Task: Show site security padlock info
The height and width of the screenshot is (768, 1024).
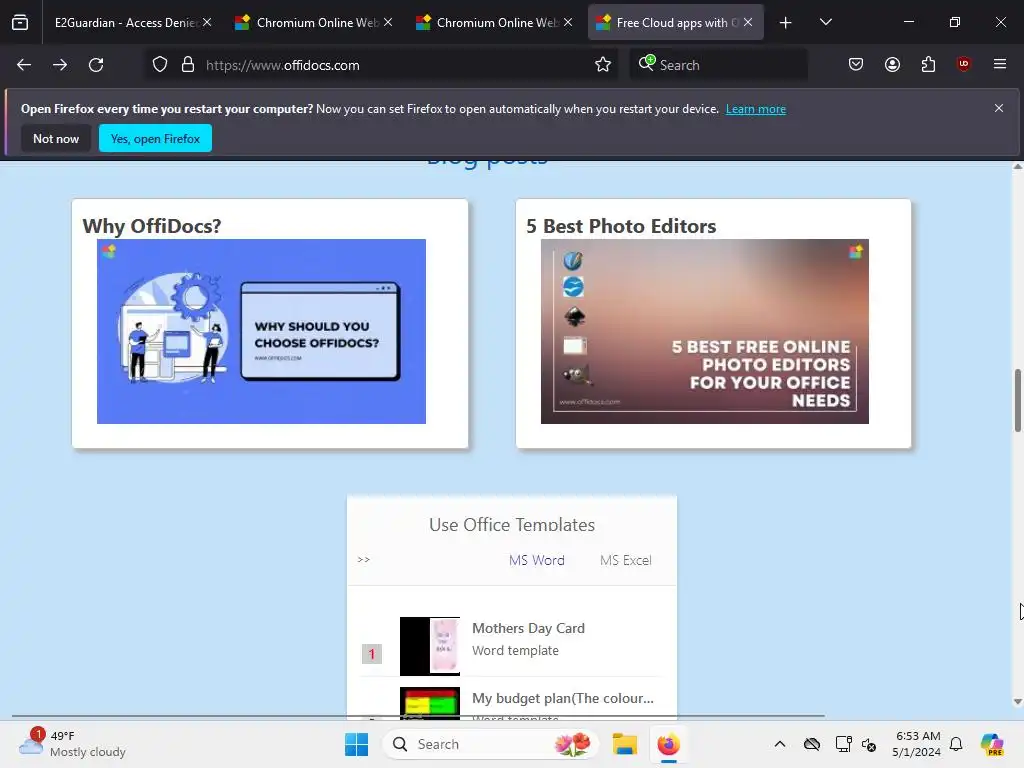Action: click(x=188, y=65)
